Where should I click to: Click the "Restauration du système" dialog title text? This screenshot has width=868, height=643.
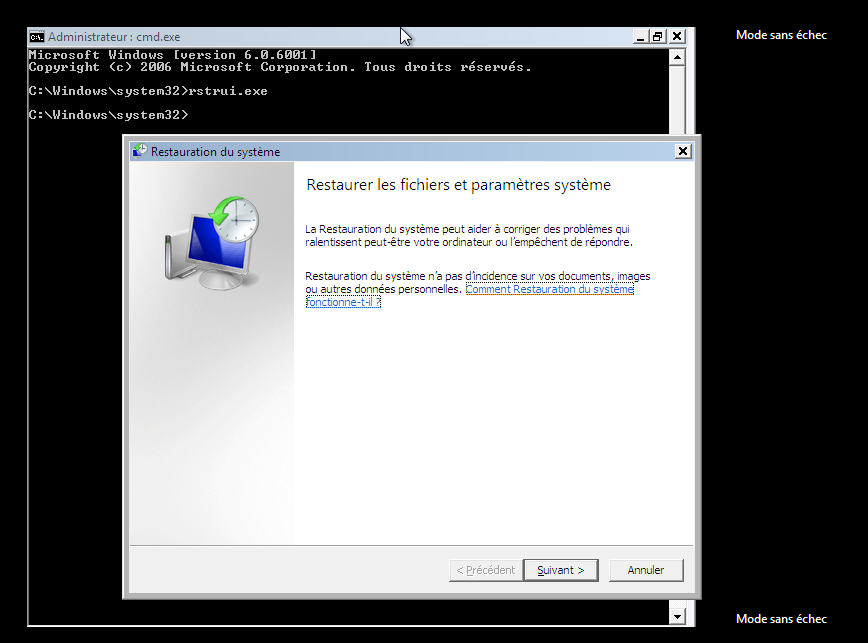coord(215,152)
